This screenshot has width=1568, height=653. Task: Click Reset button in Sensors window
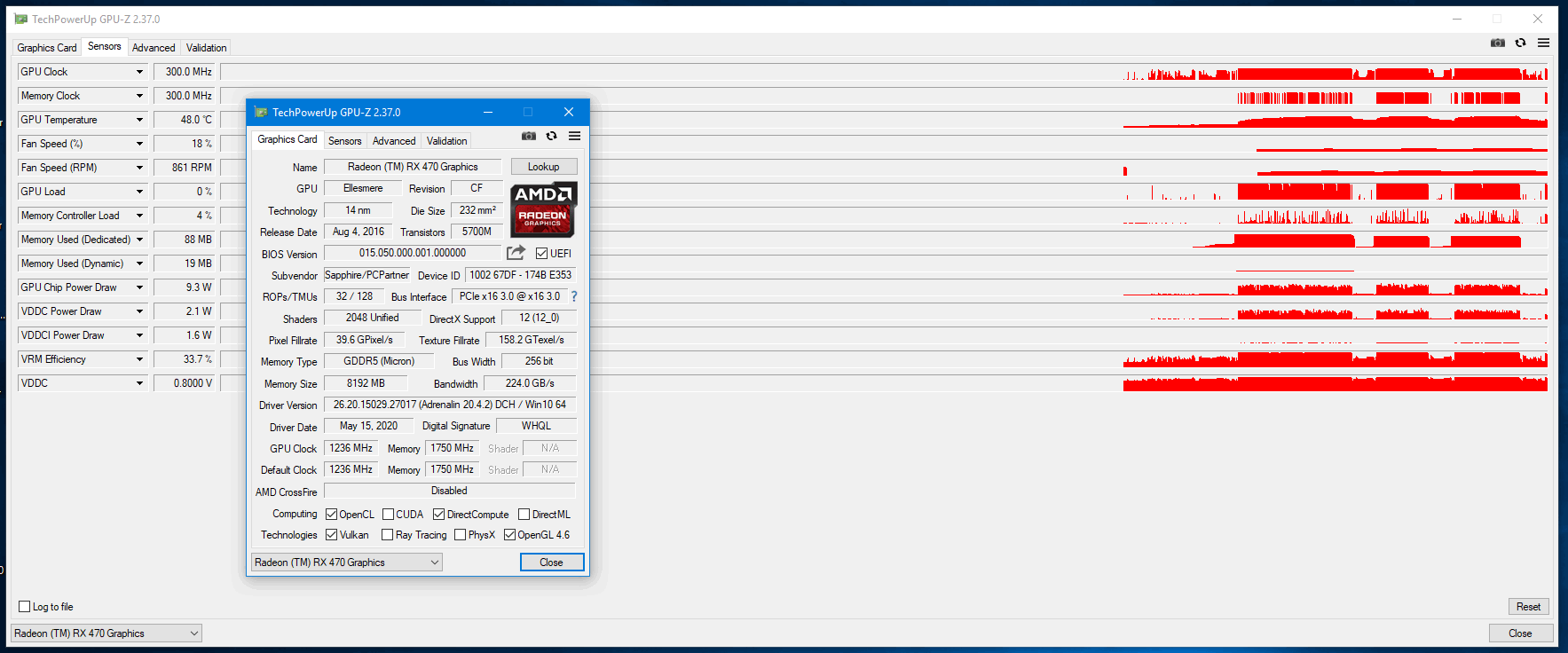(x=1528, y=607)
